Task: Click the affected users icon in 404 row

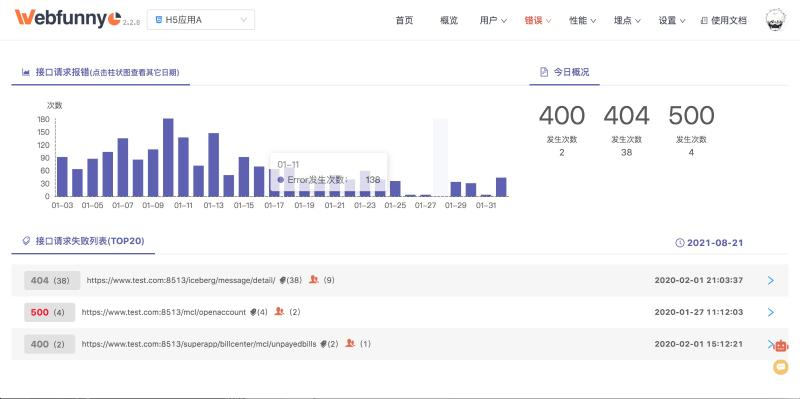Action: [x=314, y=280]
